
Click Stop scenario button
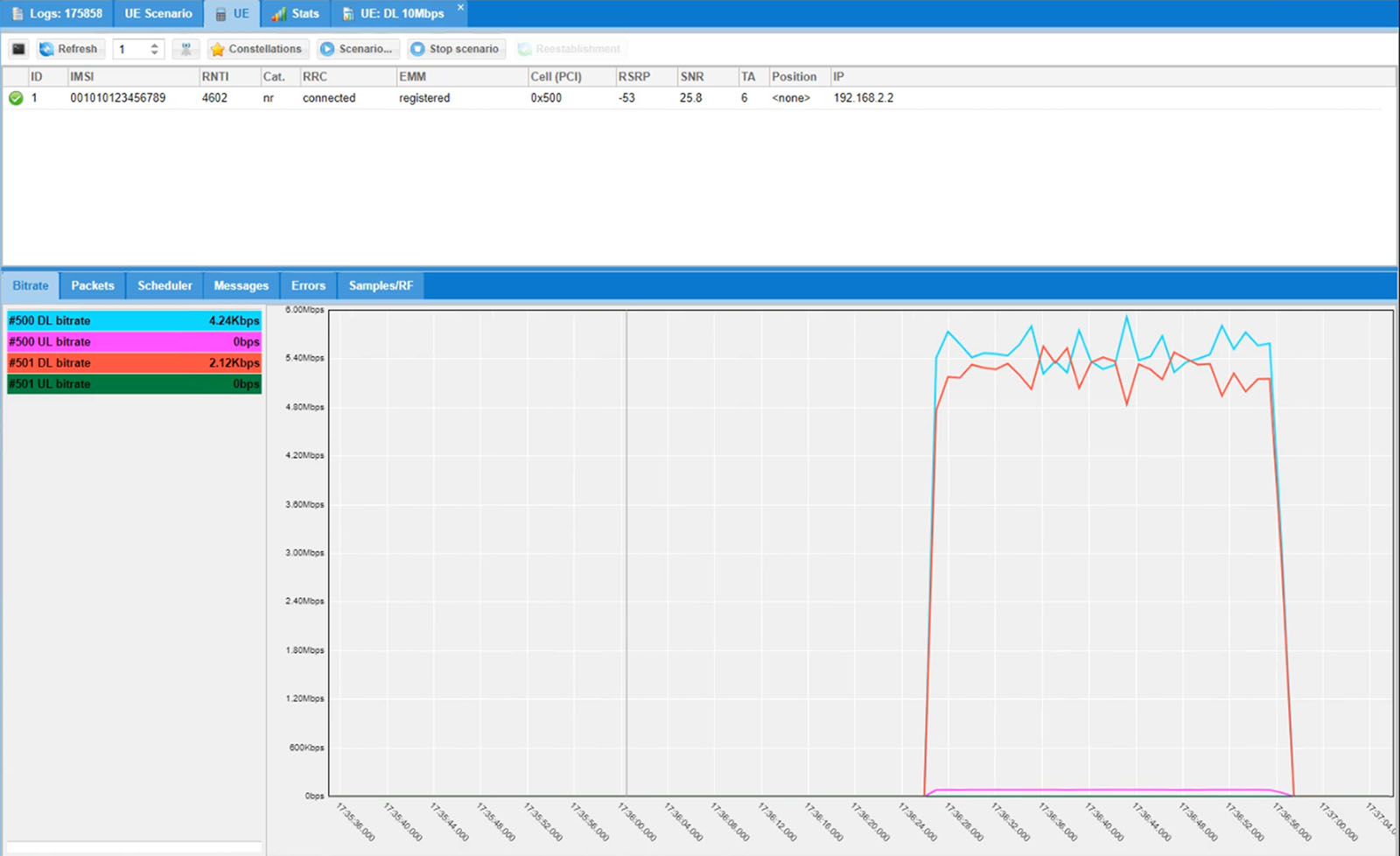456,49
